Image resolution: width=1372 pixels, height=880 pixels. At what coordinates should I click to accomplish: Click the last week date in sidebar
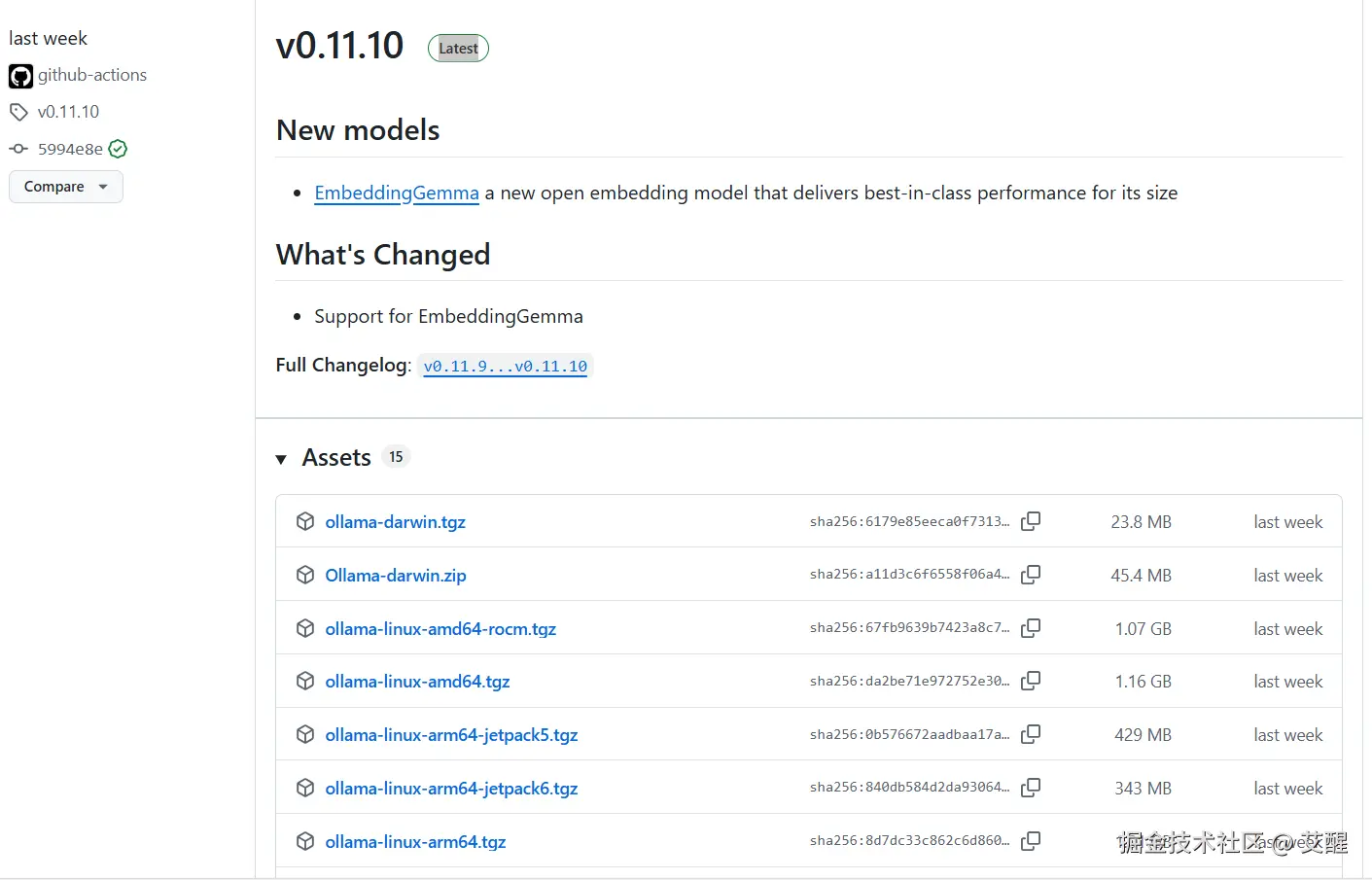tap(48, 39)
